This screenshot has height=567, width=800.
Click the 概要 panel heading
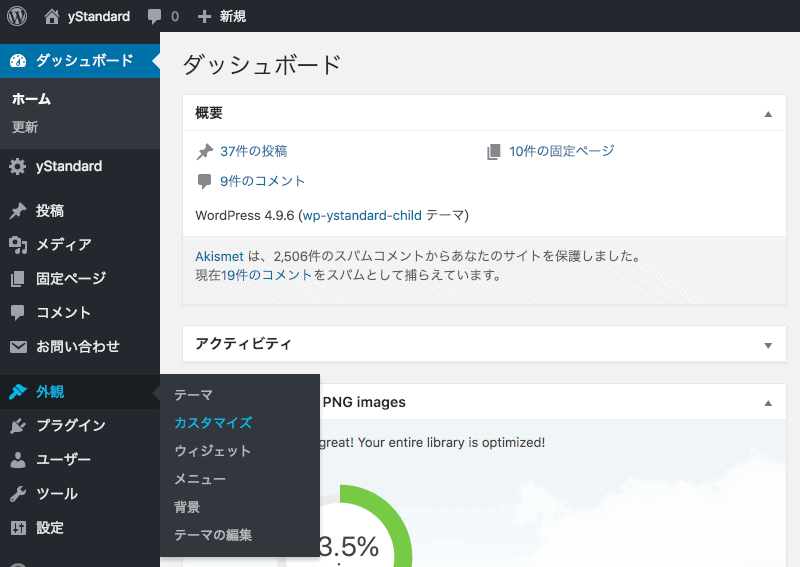coord(209,113)
